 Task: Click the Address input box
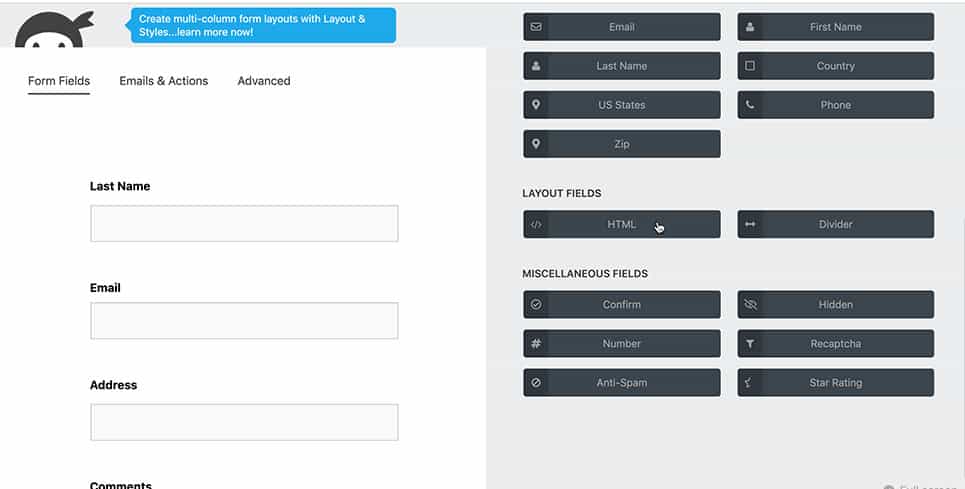(x=244, y=422)
